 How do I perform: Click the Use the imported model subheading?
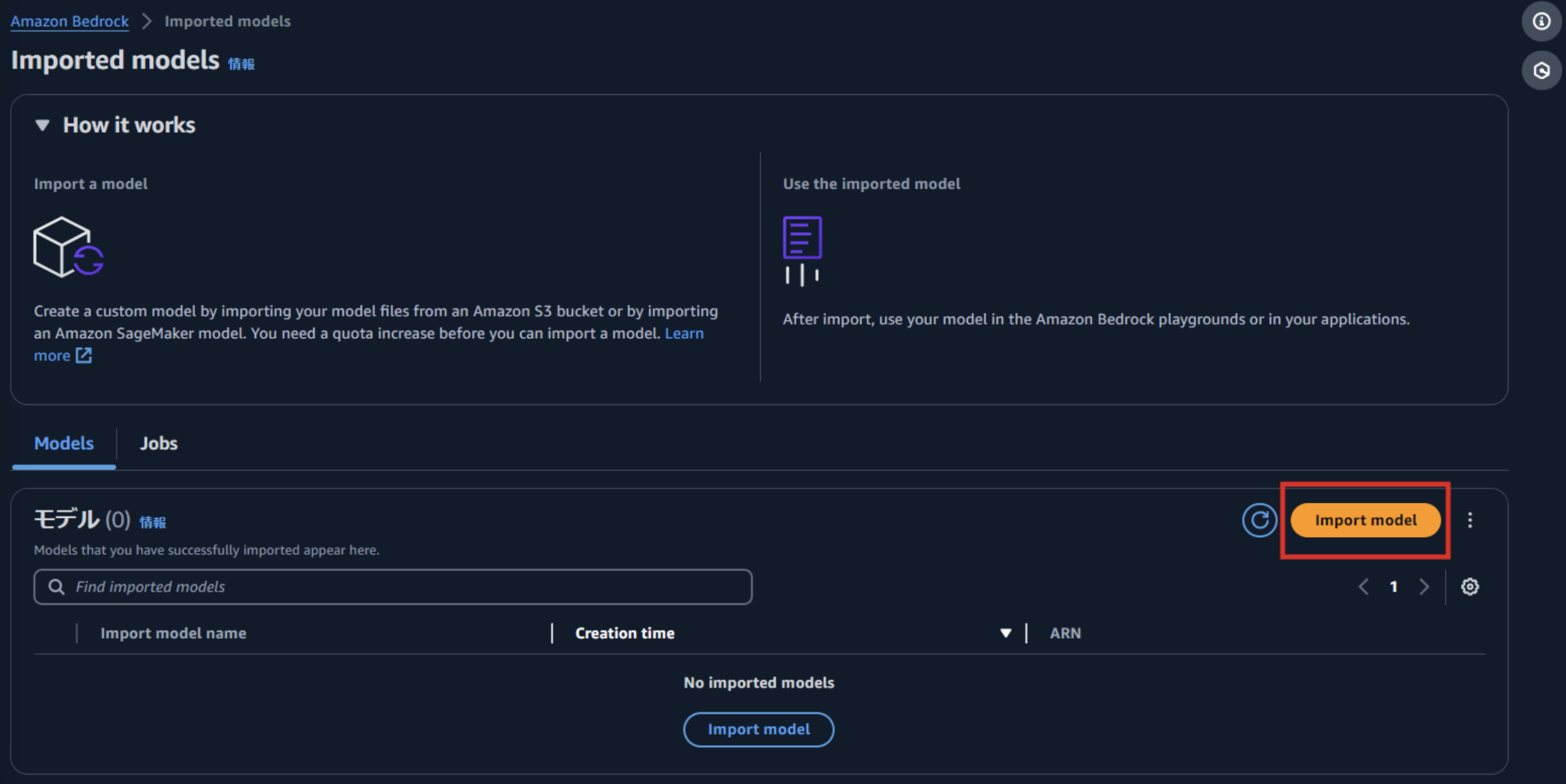click(871, 183)
